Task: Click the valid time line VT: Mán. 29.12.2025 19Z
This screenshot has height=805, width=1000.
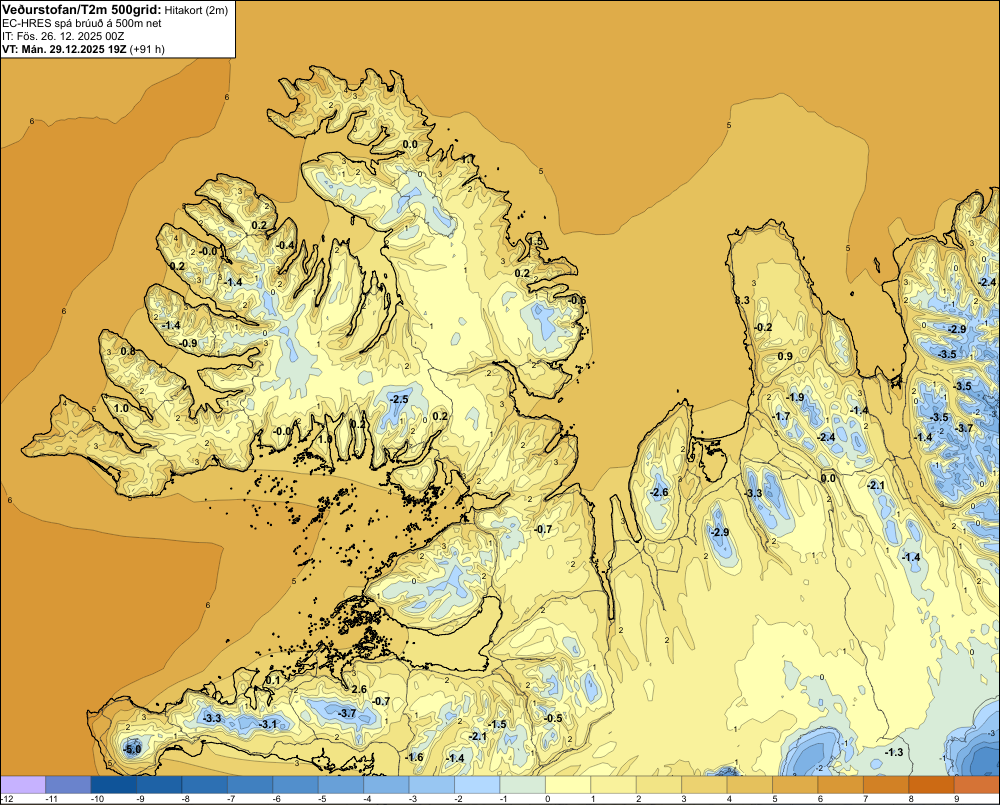Action: click(x=64, y=49)
